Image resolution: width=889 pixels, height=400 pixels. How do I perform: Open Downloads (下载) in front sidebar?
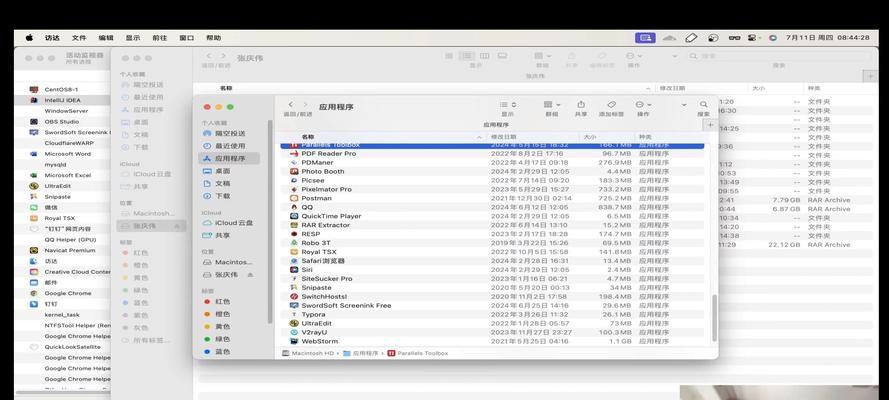tap(230, 196)
